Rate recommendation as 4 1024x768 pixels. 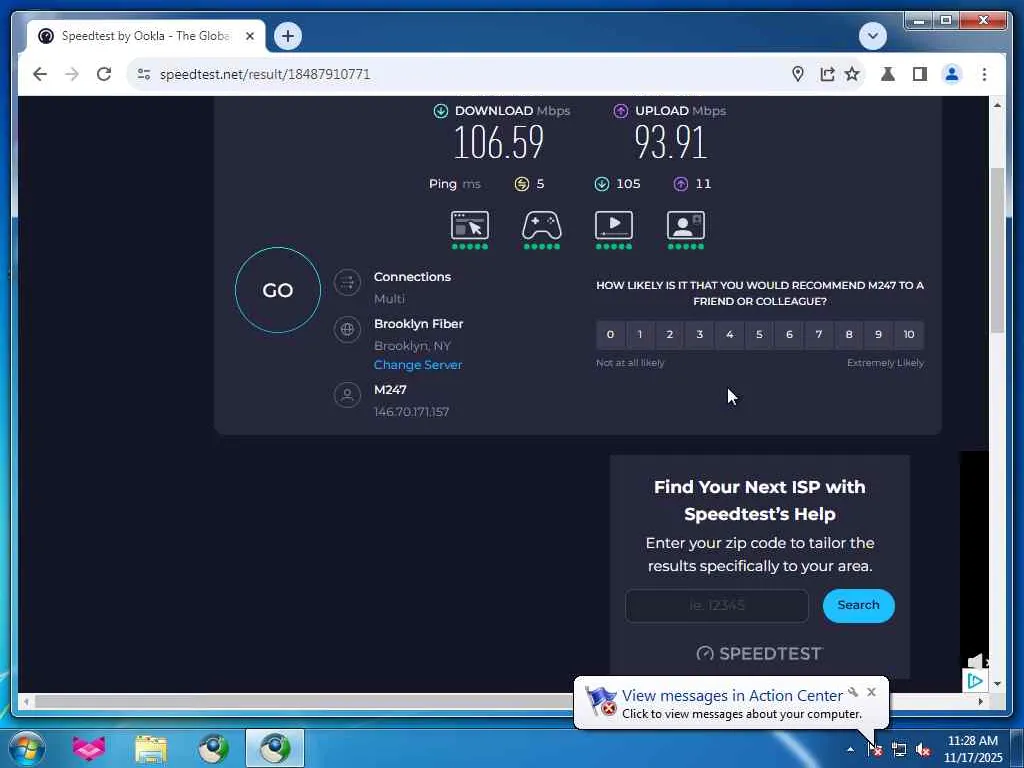[729, 334]
